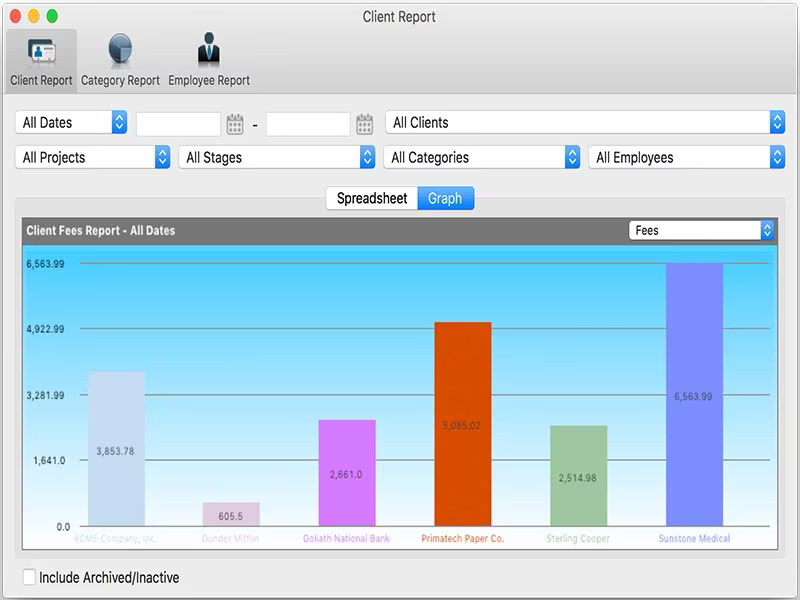Click the ACME Company, Inc. axis label
The width and height of the screenshot is (800, 600).
pos(117,538)
